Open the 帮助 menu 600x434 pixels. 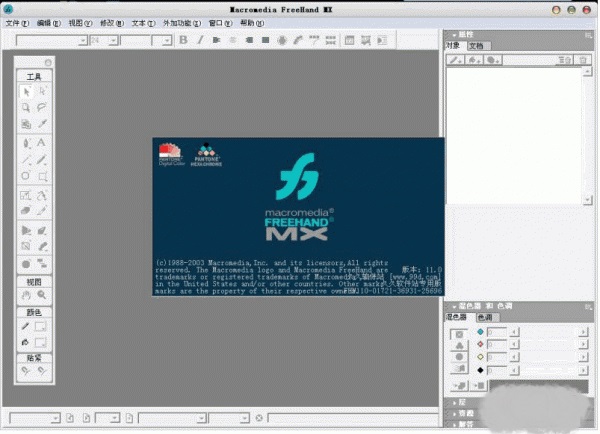(x=247, y=22)
